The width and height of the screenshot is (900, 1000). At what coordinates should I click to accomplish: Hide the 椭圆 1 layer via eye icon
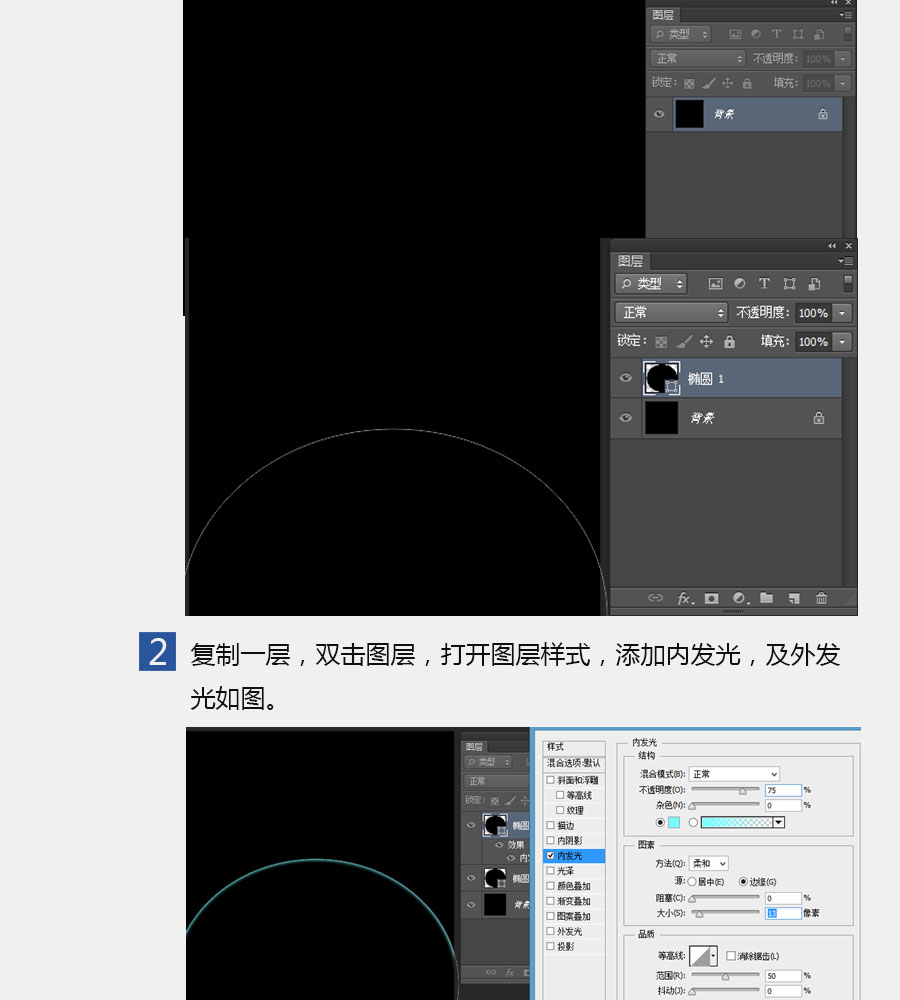click(x=626, y=378)
